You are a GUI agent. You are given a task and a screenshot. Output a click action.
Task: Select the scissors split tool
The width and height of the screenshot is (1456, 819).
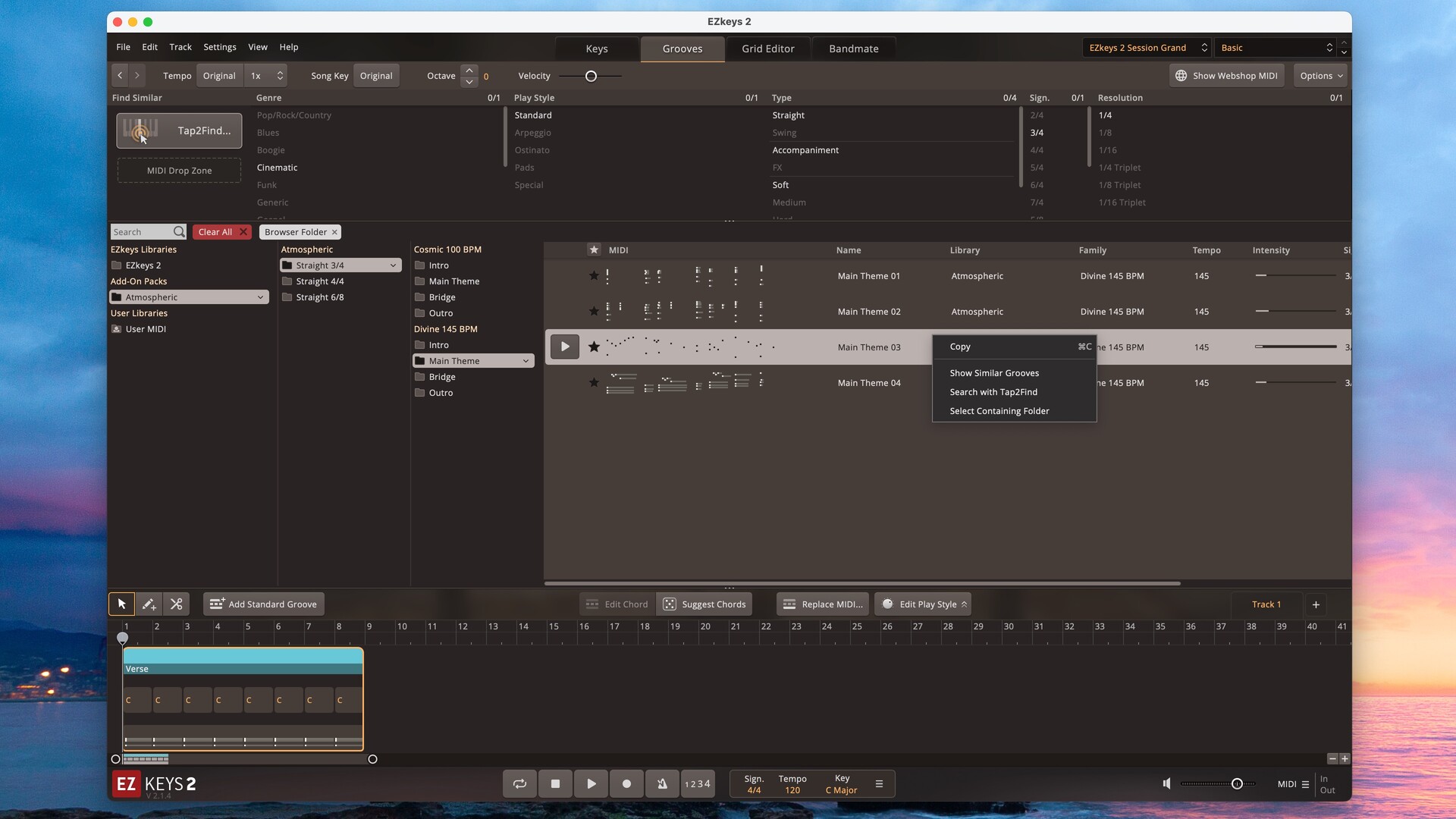pos(176,604)
